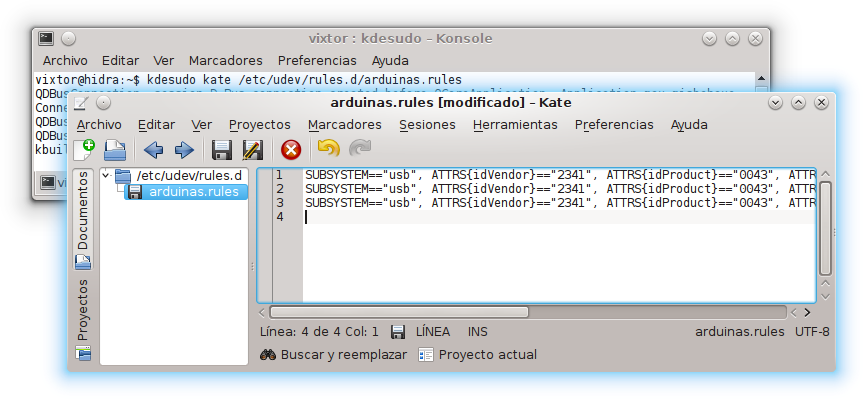Open Kate's Sesiones menu
This screenshot has width=863, height=399.
(427, 125)
